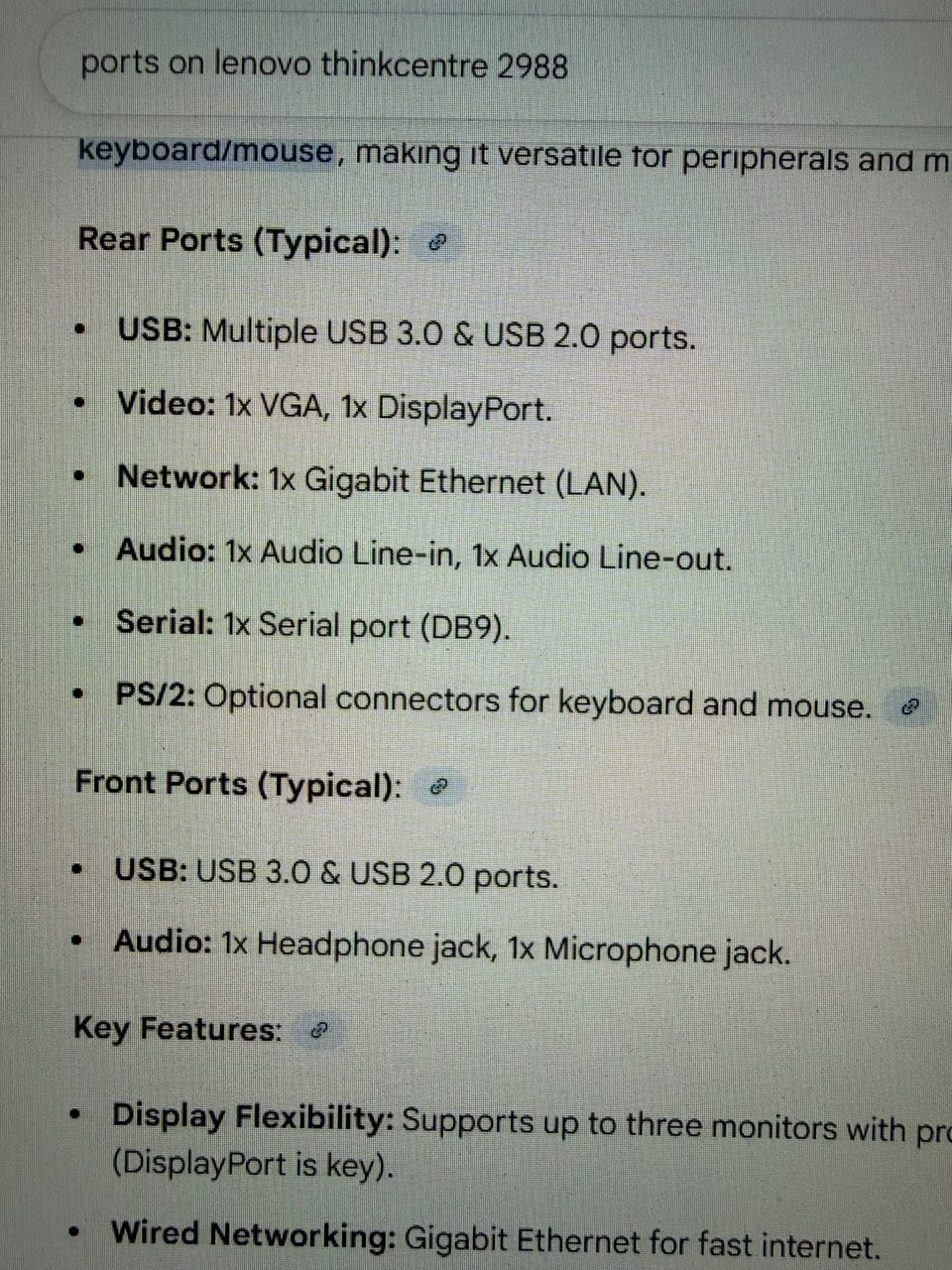Open source link icon beside Rear Ports heading
The image size is (952, 1270).
coord(437,242)
